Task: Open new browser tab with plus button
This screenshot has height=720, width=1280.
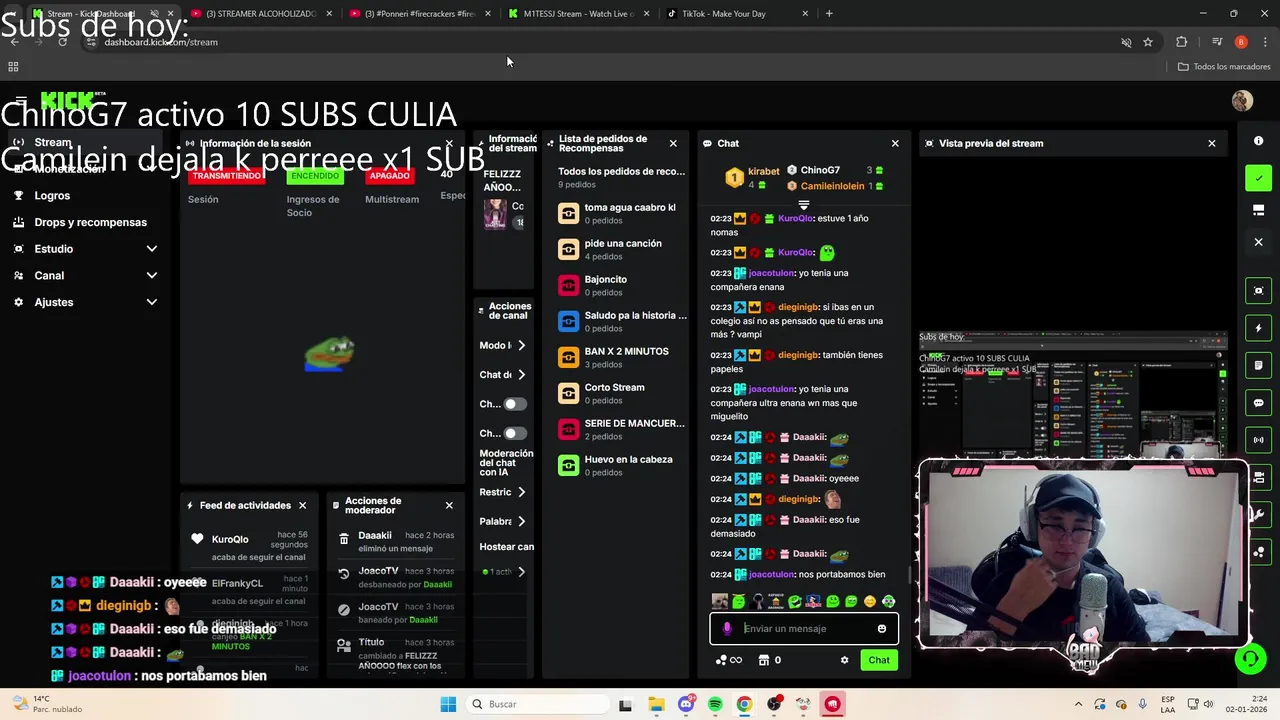Action: [829, 14]
